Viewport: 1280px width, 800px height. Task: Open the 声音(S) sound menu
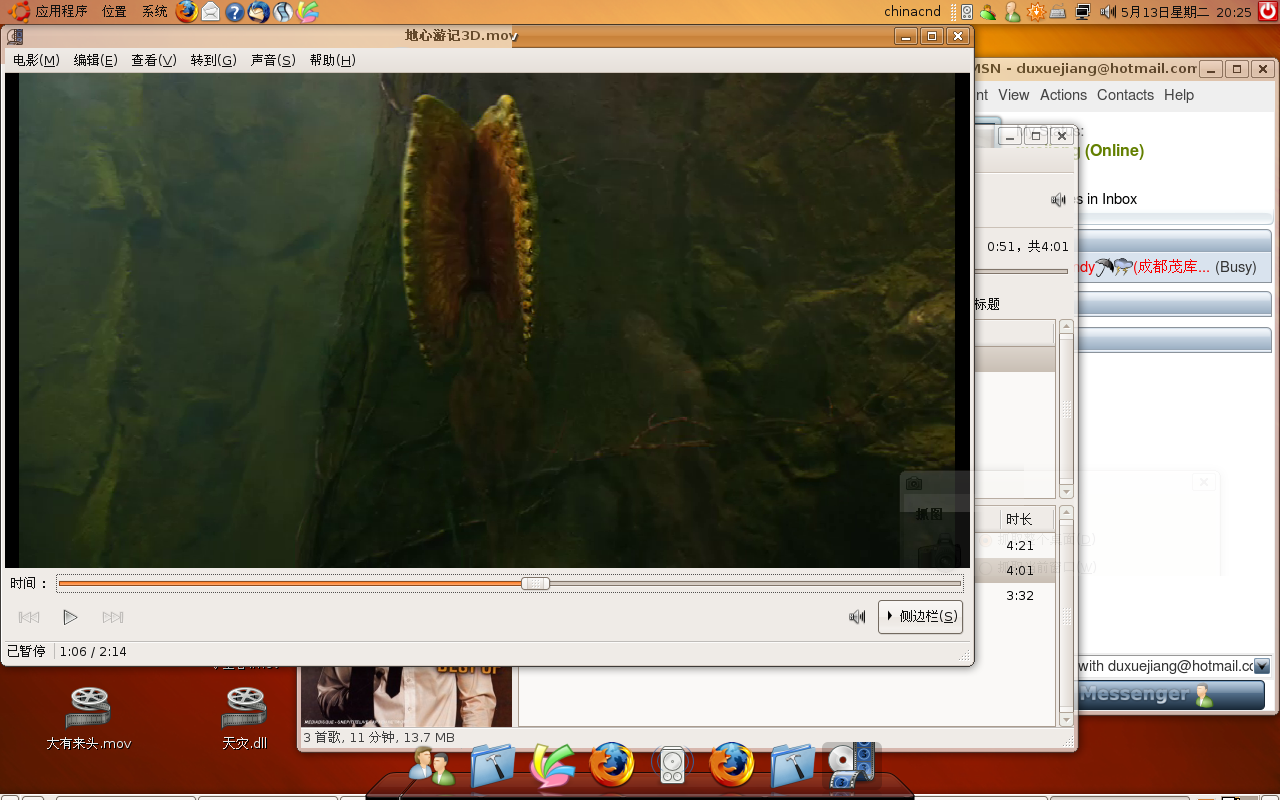click(x=273, y=60)
